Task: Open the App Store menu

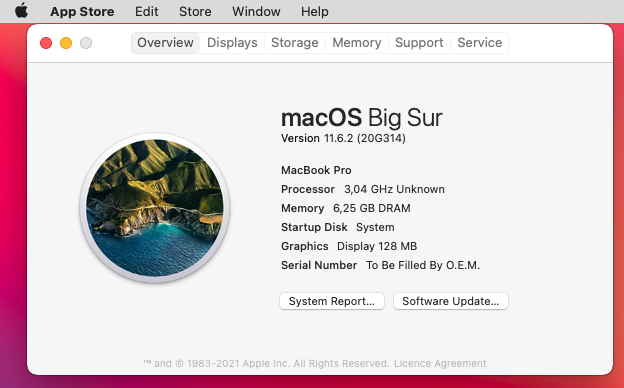Action: click(x=82, y=11)
